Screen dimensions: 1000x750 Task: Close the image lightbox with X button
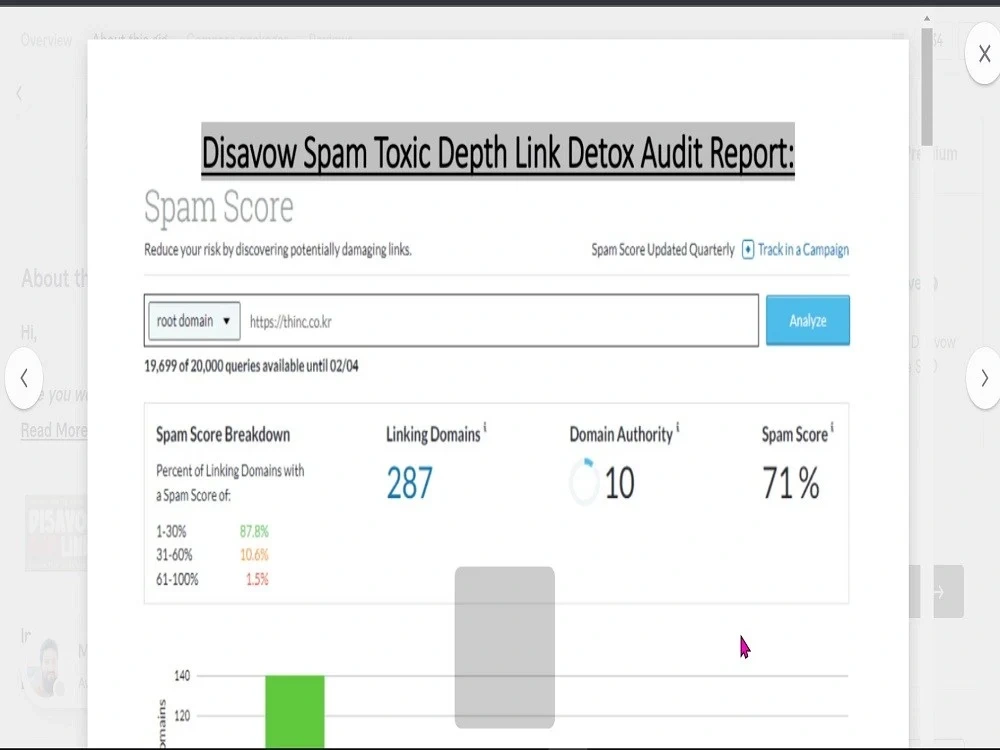tap(984, 54)
